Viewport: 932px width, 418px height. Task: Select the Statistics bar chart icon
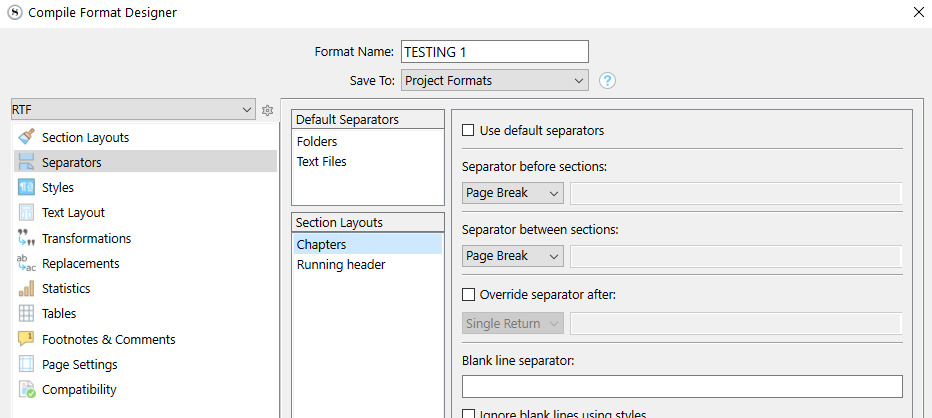(26, 288)
